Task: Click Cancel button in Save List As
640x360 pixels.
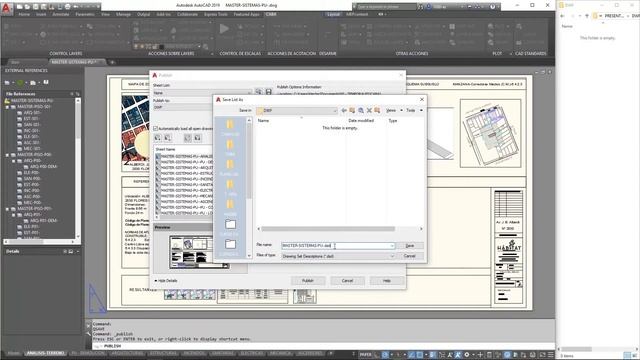Action: pyautogui.click(x=410, y=256)
